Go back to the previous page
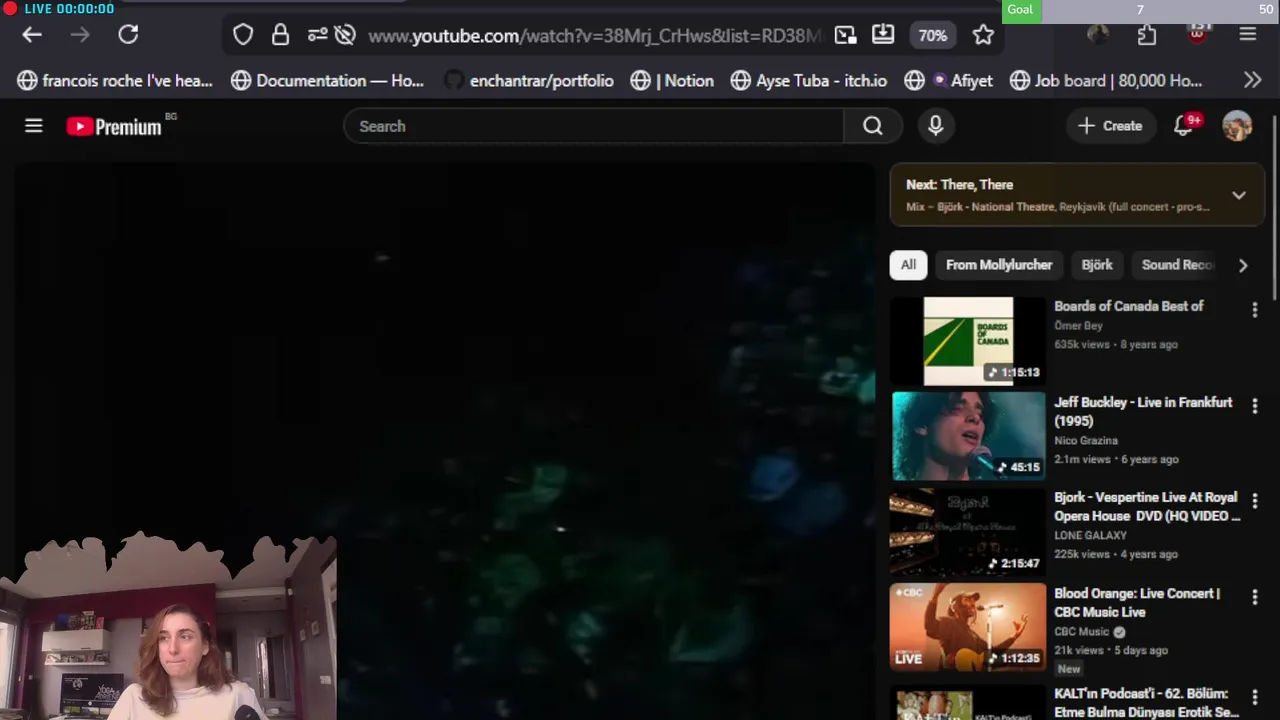1280x720 pixels. [x=32, y=35]
